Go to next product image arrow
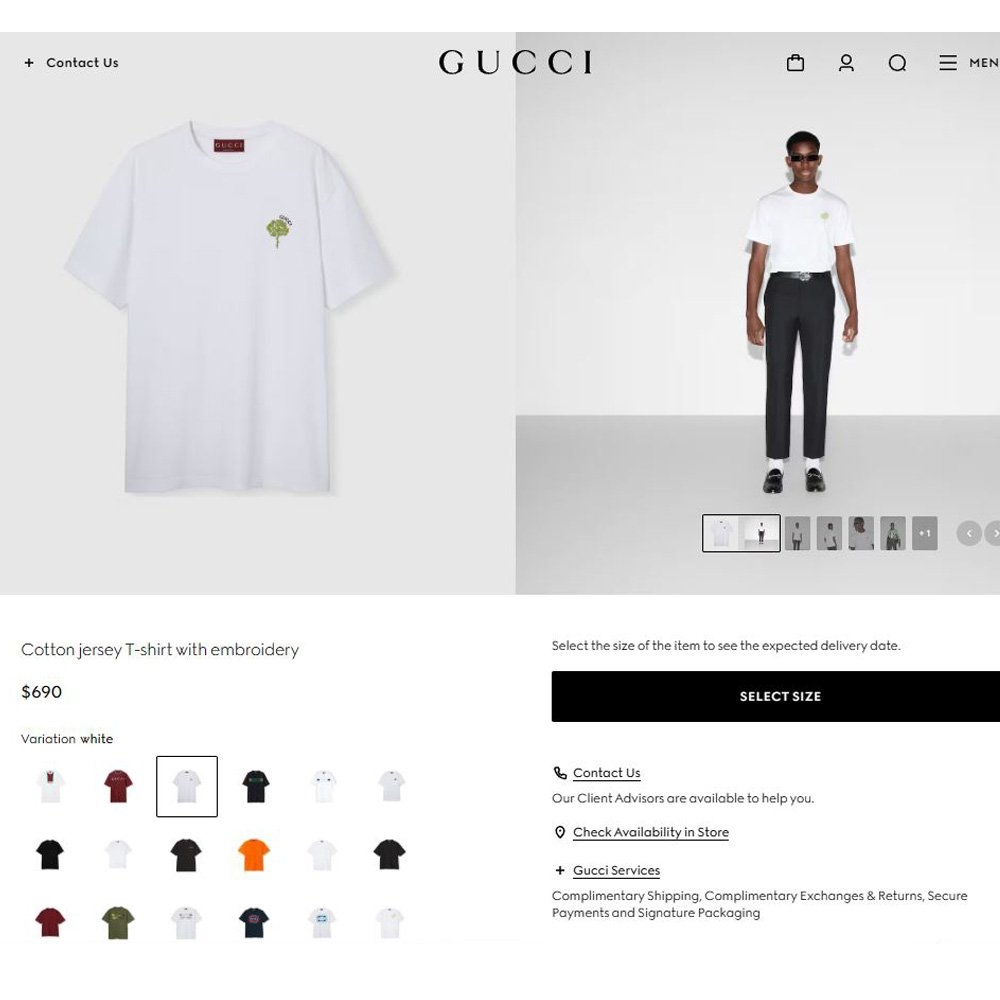The height and width of the screenshot is (1000, 1000). coord(994,533)
